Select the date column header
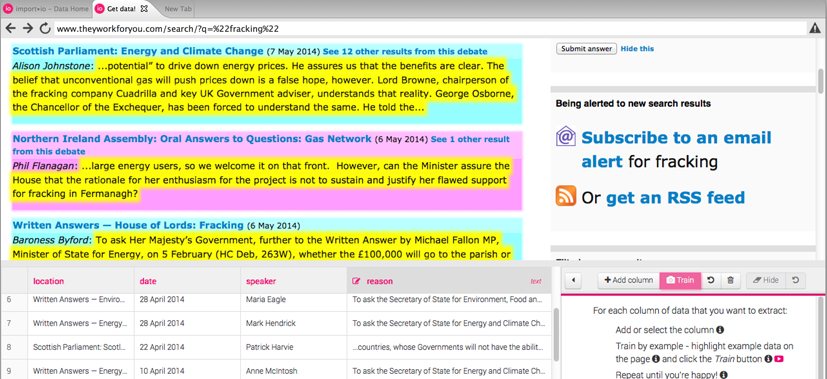Viewport: 827px width, 379px height. tap(187, 281)
